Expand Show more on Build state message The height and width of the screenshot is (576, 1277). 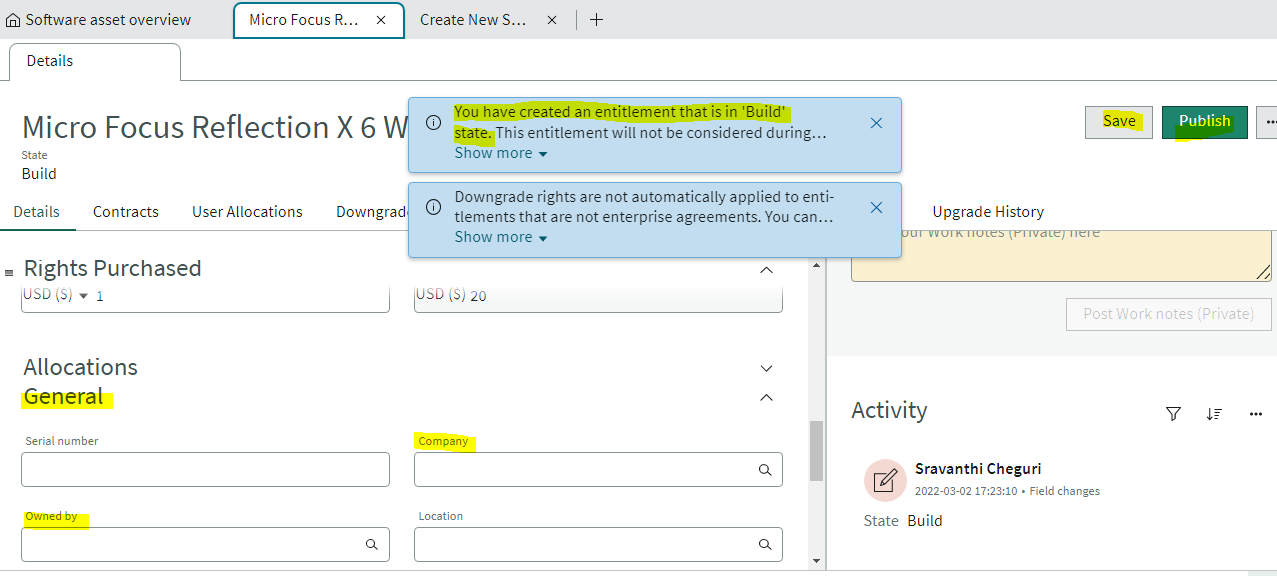point(501,153)
